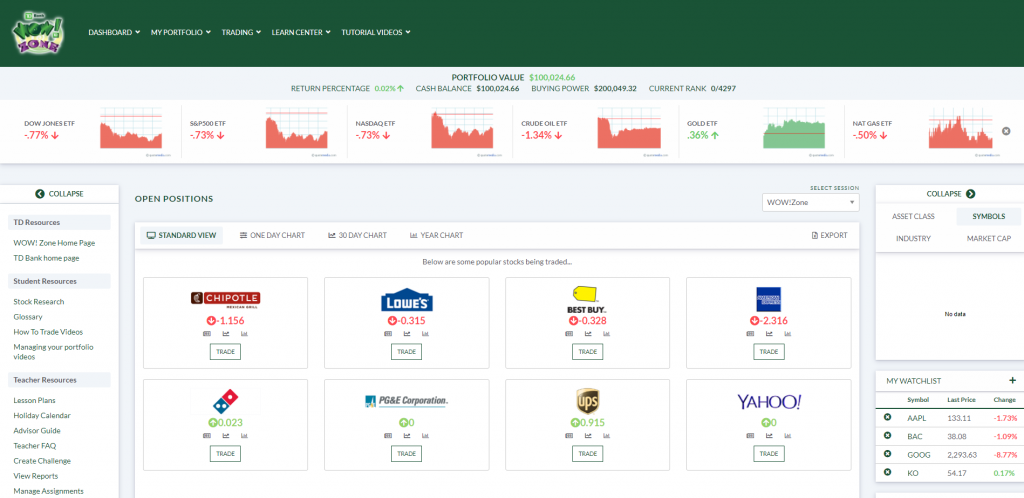Screen dimensions: 1024x498
Task: Collapse the right panel
Action: pos(950,194)
